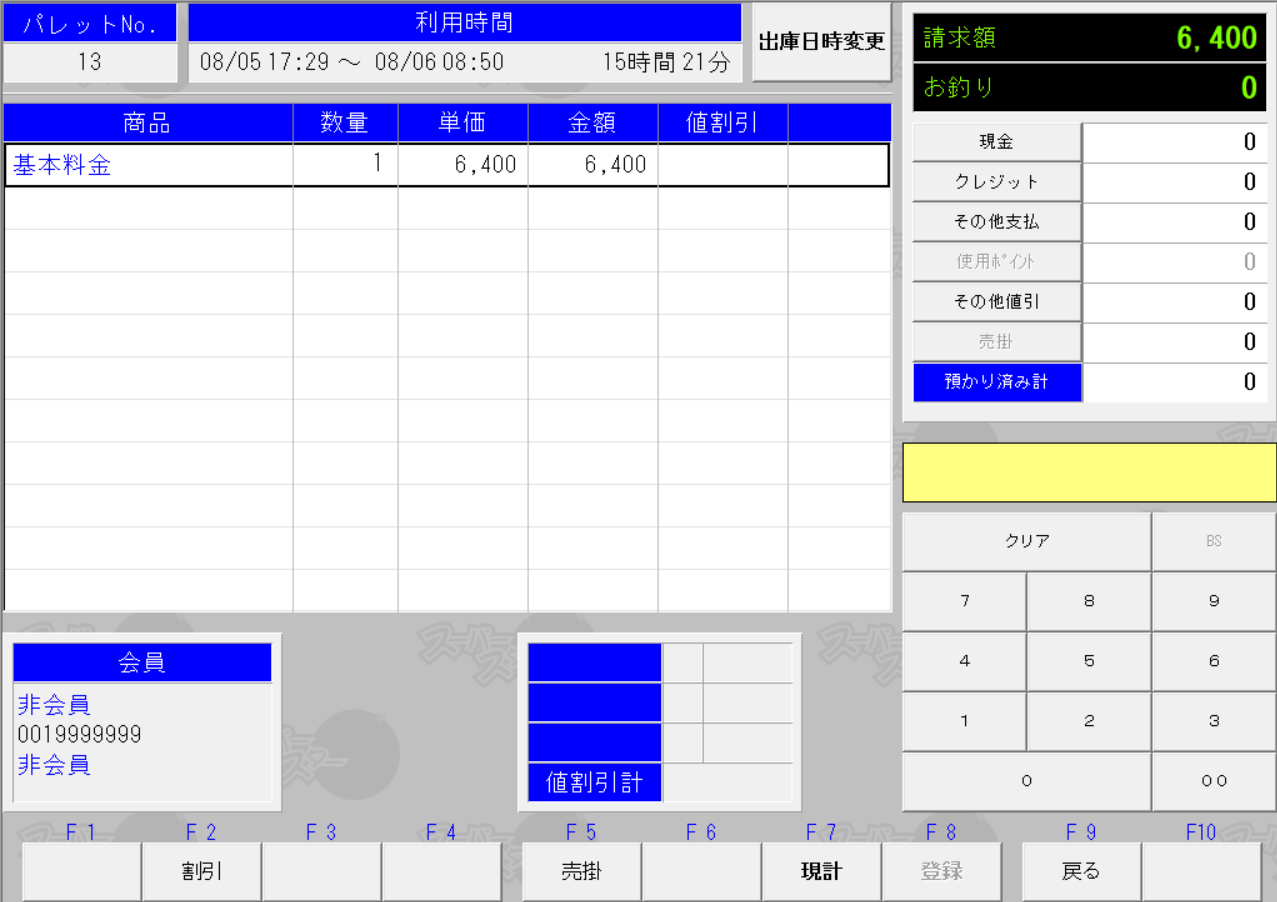Click the 数量 column header
The width and height of the screenshot is (1277, 902).
coord(345,123)
